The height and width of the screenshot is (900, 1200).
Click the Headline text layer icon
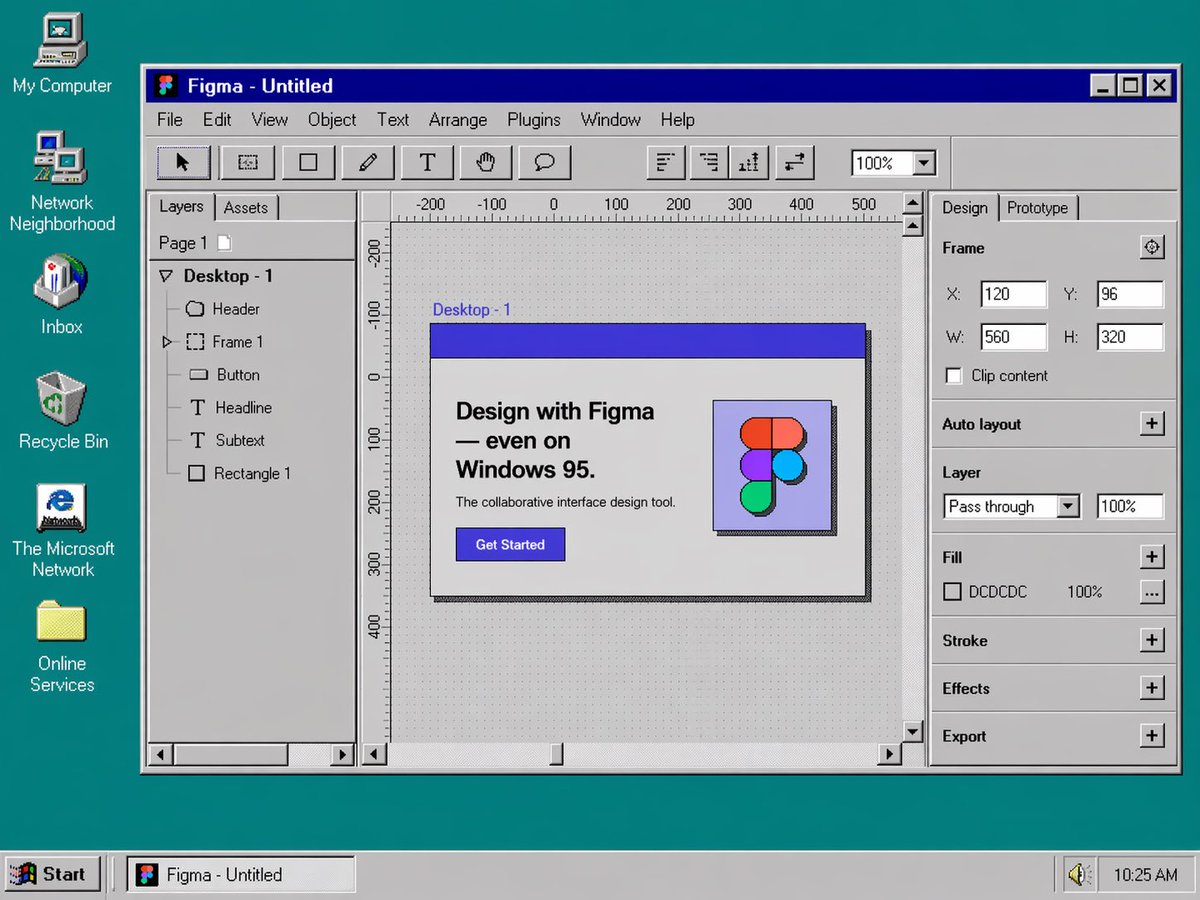[197, 408]
